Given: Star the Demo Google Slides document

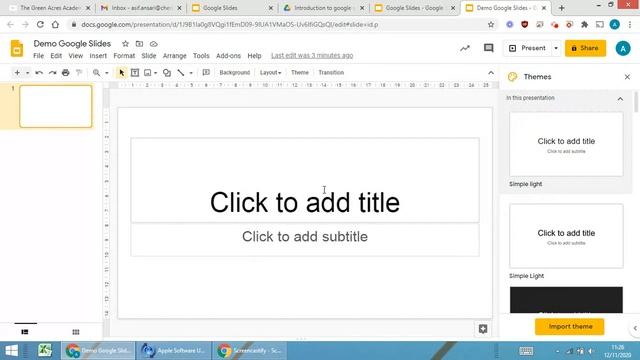Looking at the screenshot, I should (x=125, y=44).
